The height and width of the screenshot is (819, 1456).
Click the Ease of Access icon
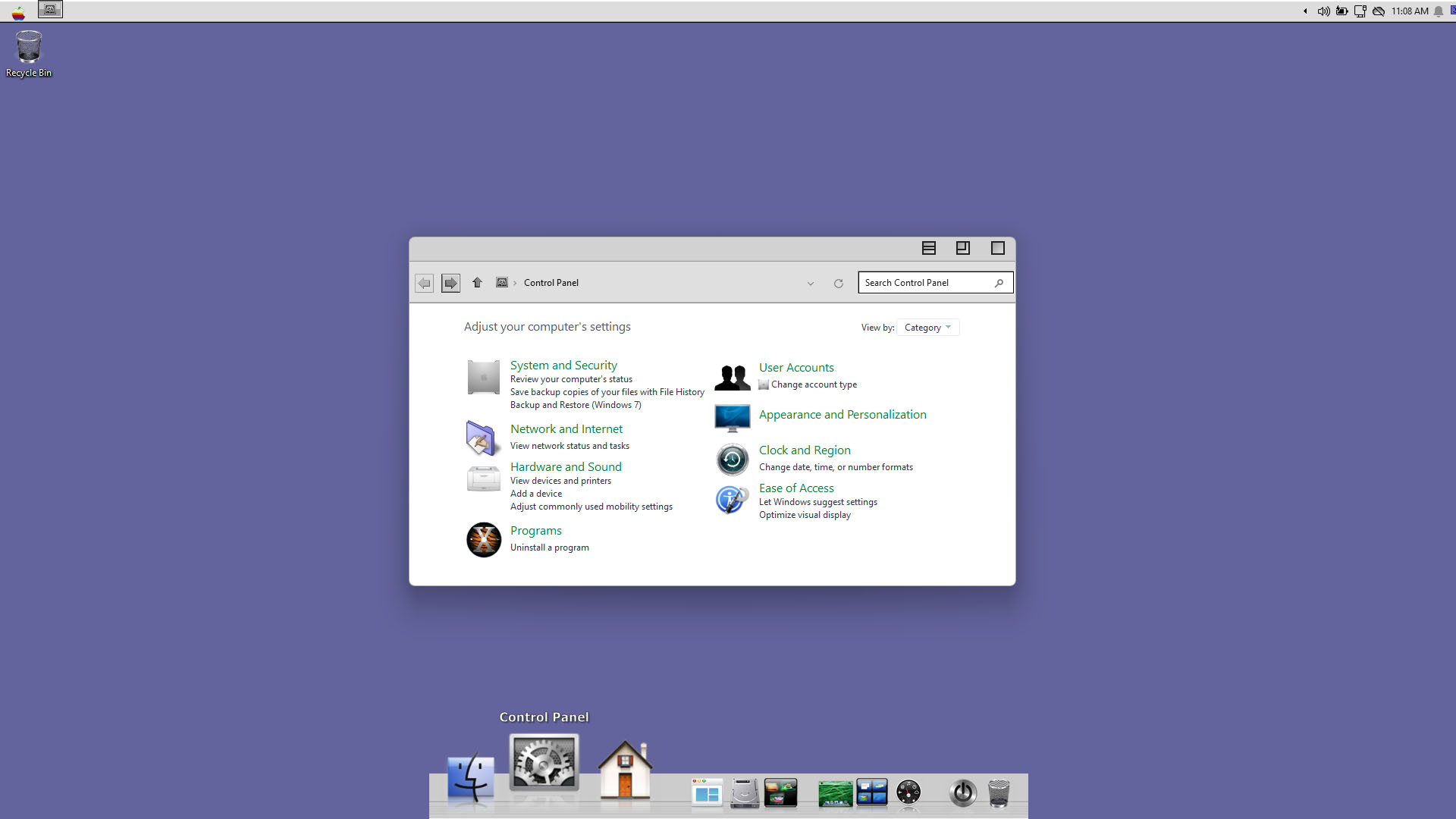732,500
